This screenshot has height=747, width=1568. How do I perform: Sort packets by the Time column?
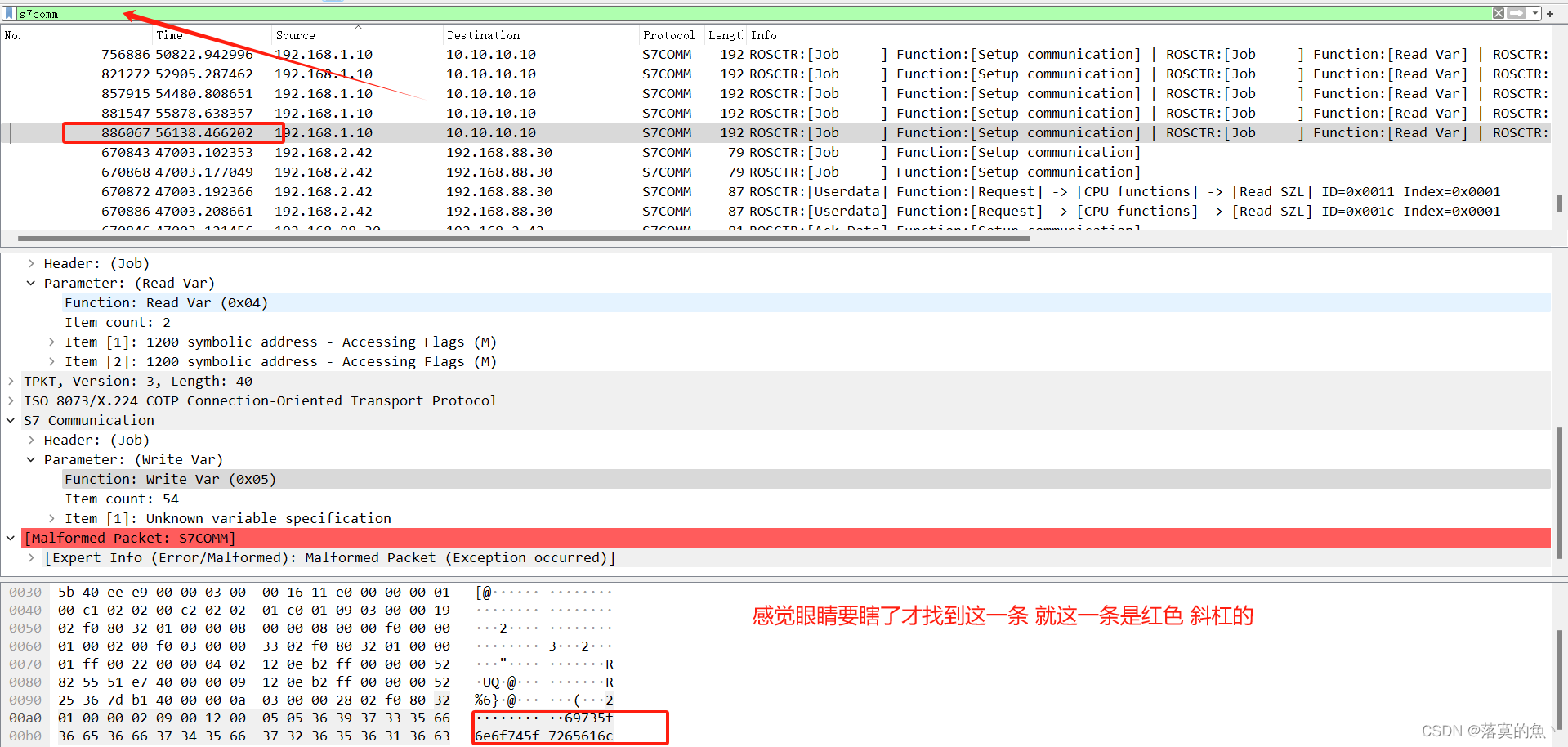170,35
